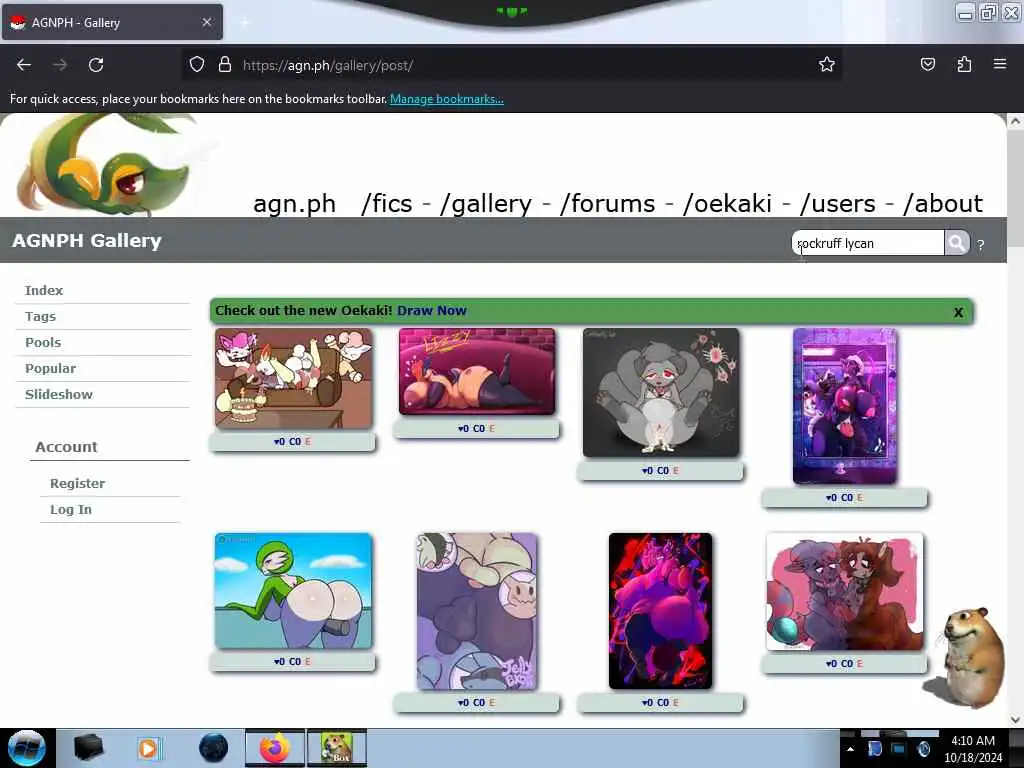Dismiss the Oekaki banner with x

[x=958, y=312]
